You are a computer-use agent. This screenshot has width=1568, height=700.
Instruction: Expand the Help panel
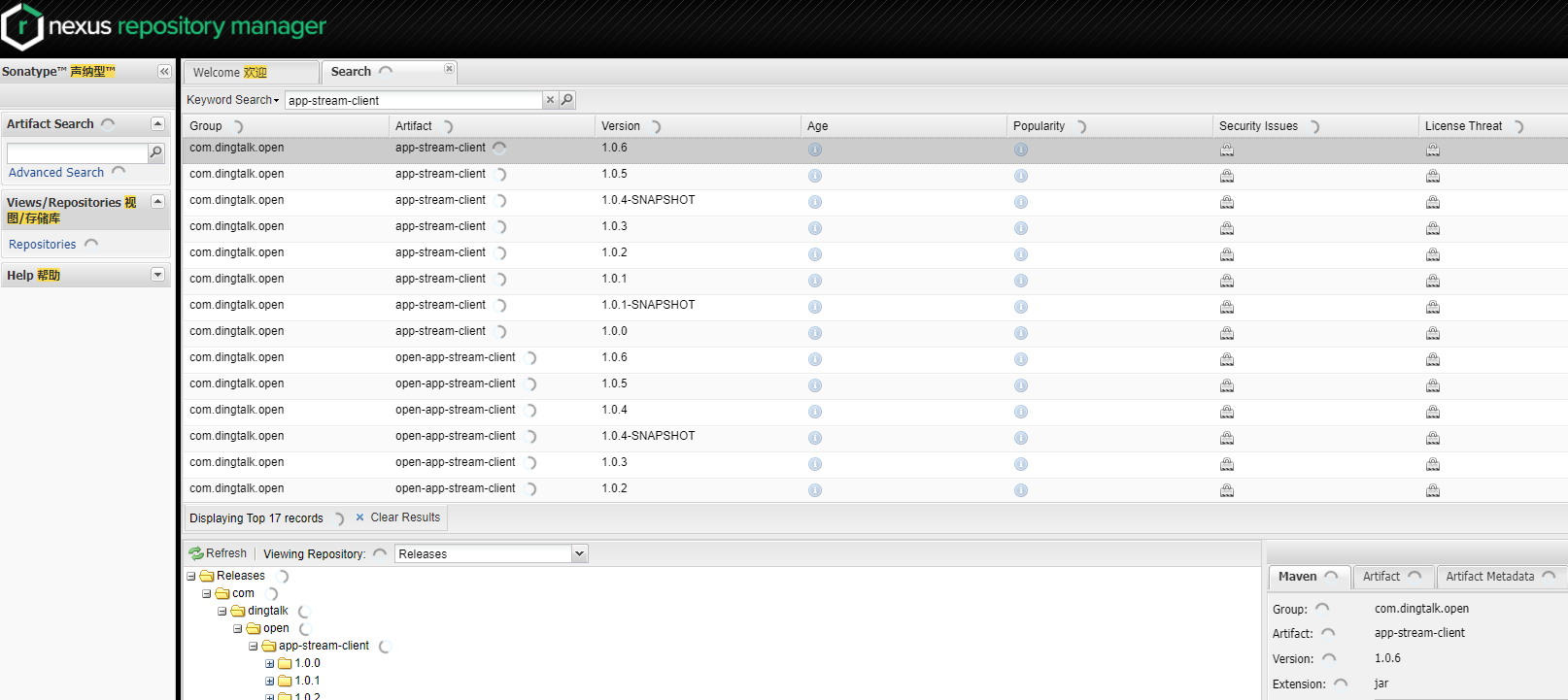(x=157, y=275)
